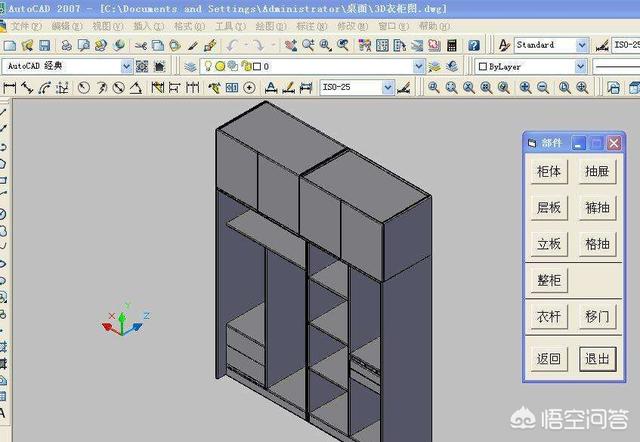Click the 柜体 button in parts panel
The height and width of the screenshot is (442, 640).
549,172
